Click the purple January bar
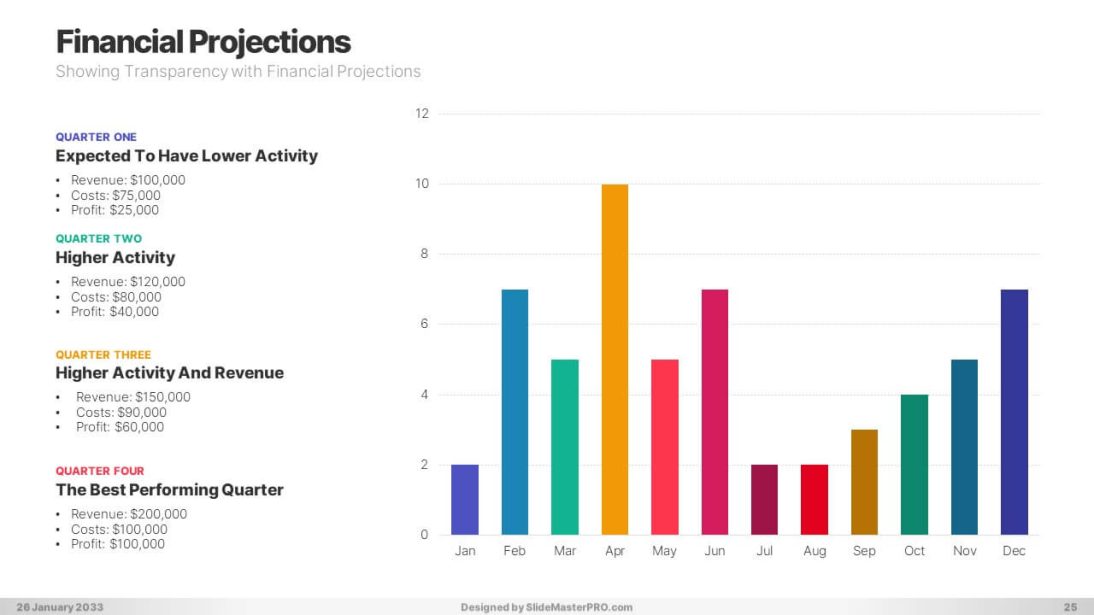Viewport: 1094px width, 615px height. pyautogui.click(x=465, y=500)
